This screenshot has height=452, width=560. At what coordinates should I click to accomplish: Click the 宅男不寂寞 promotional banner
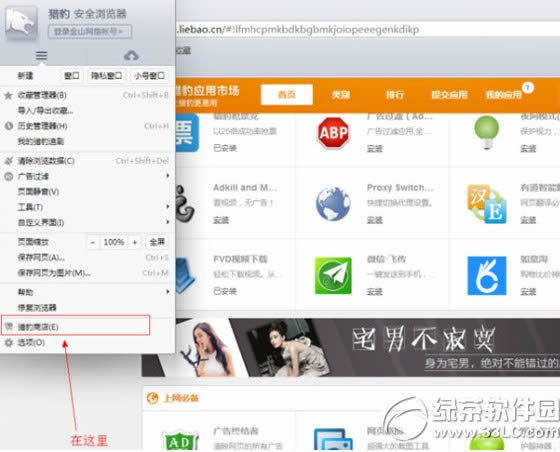[351, 348]
